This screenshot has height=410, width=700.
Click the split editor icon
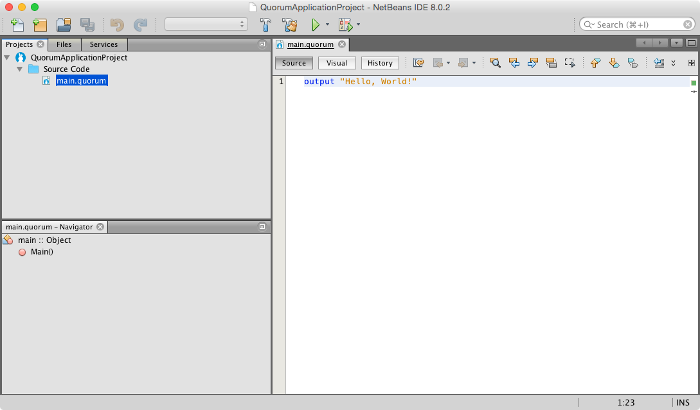[691, 63]
